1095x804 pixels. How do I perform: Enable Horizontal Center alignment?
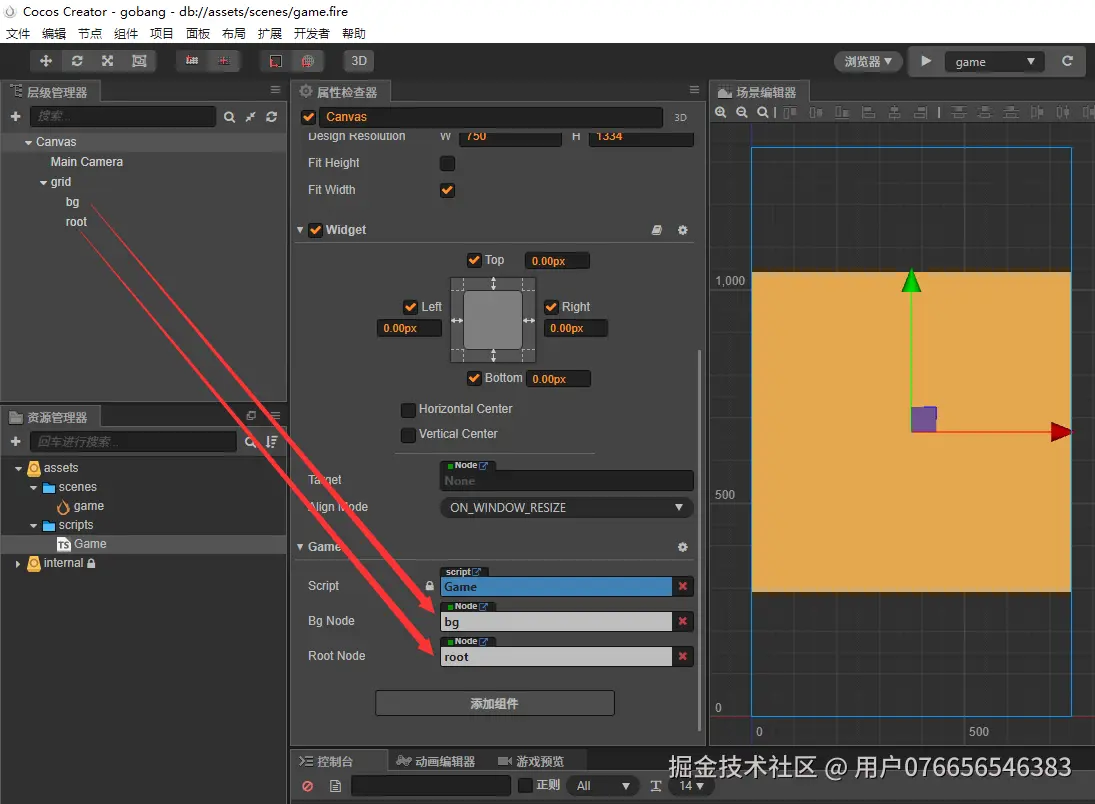pyautogui.click(x=409, y=409)
